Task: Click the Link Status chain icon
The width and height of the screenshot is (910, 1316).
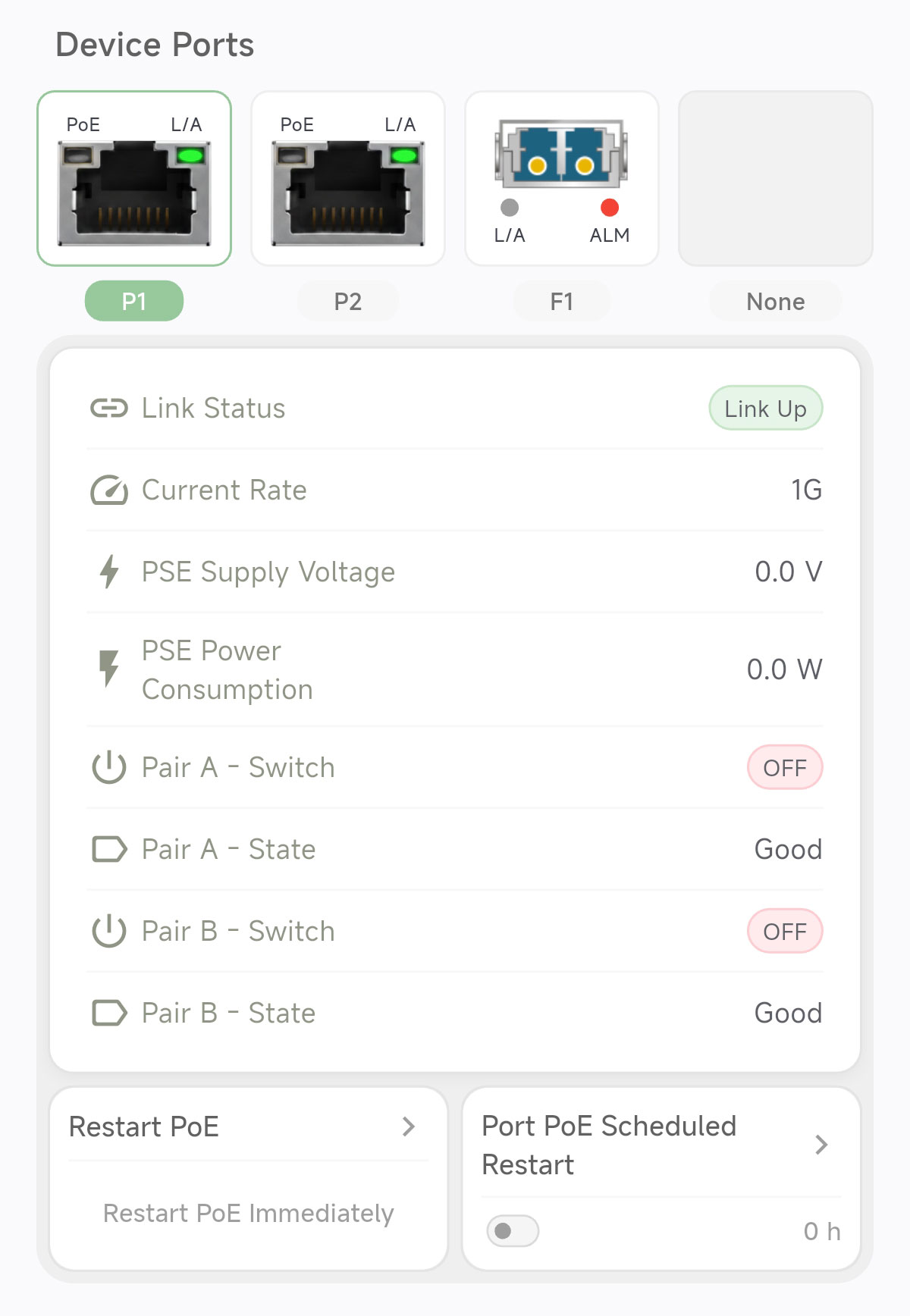Action: tap(109, 409)
